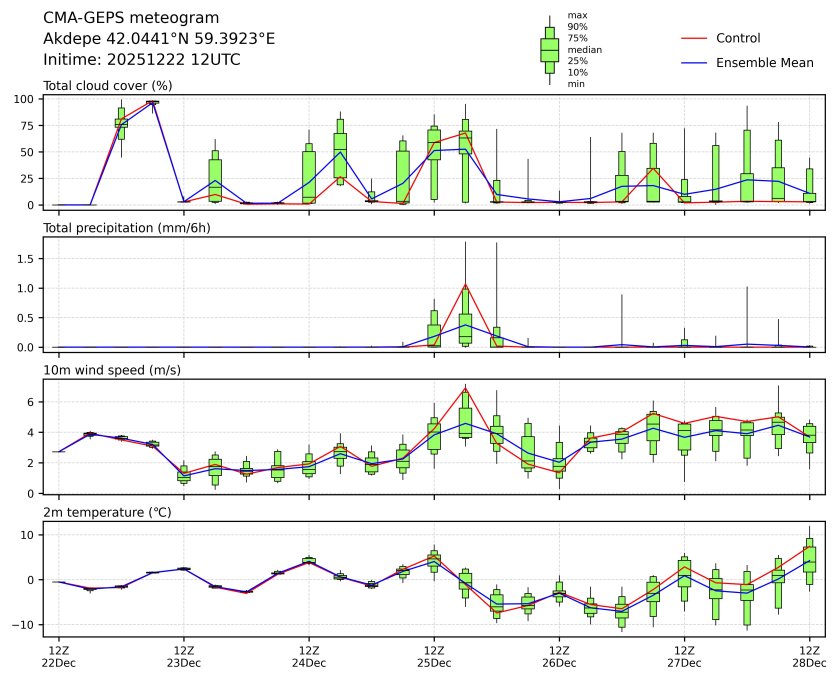
Task: Click the "Total cloud cover (%)" panel title
Action: 107,85
